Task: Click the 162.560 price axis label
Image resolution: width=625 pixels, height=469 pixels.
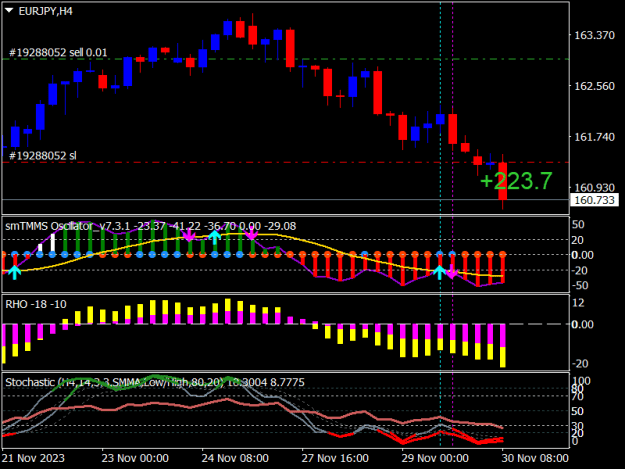Action: [594, 86]
